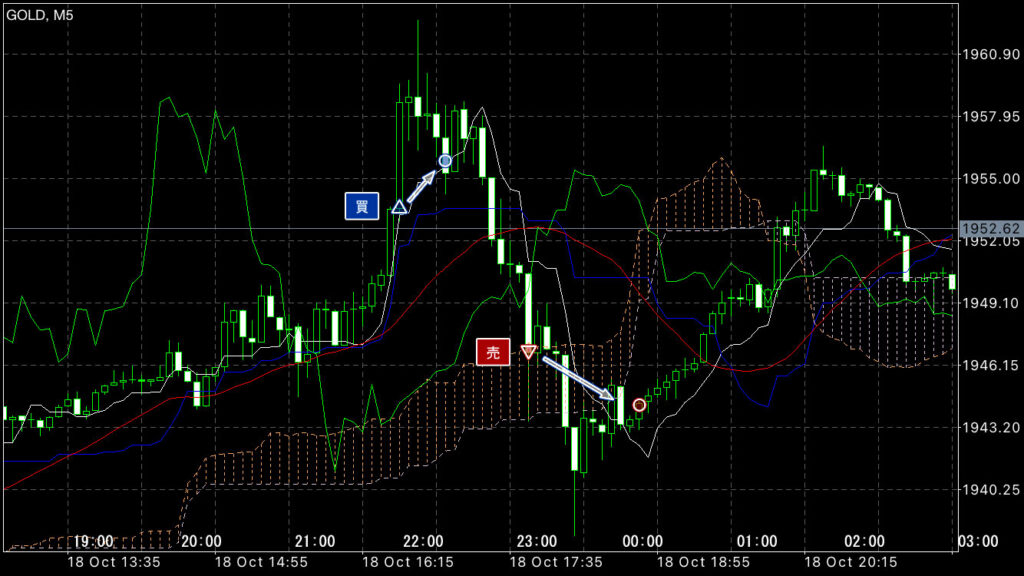Click the 03:00 time label at right
1024x576 pixels.
[978, 541]
